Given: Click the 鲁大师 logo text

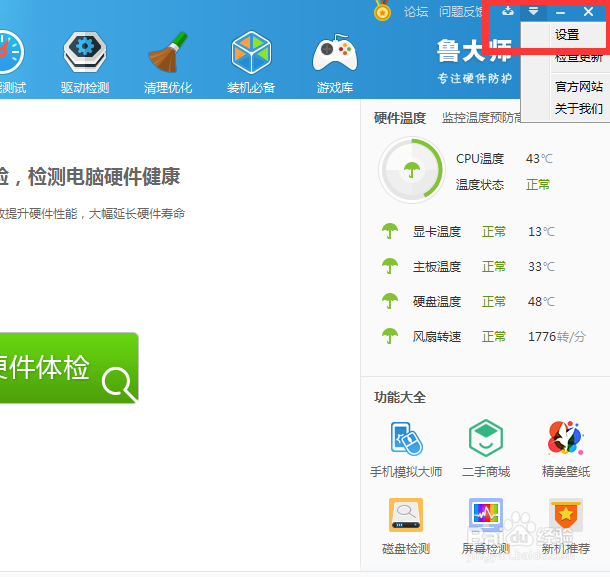Looking at the screenshot, I should point(474,51).
